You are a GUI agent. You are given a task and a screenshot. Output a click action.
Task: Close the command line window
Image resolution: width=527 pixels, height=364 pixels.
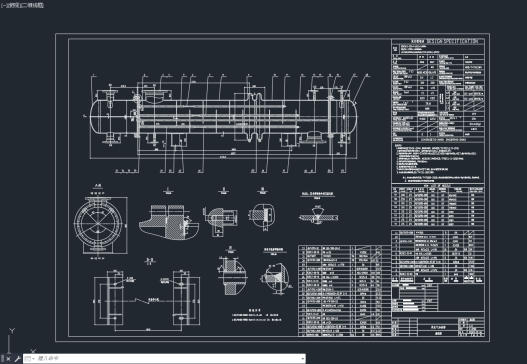8,359
